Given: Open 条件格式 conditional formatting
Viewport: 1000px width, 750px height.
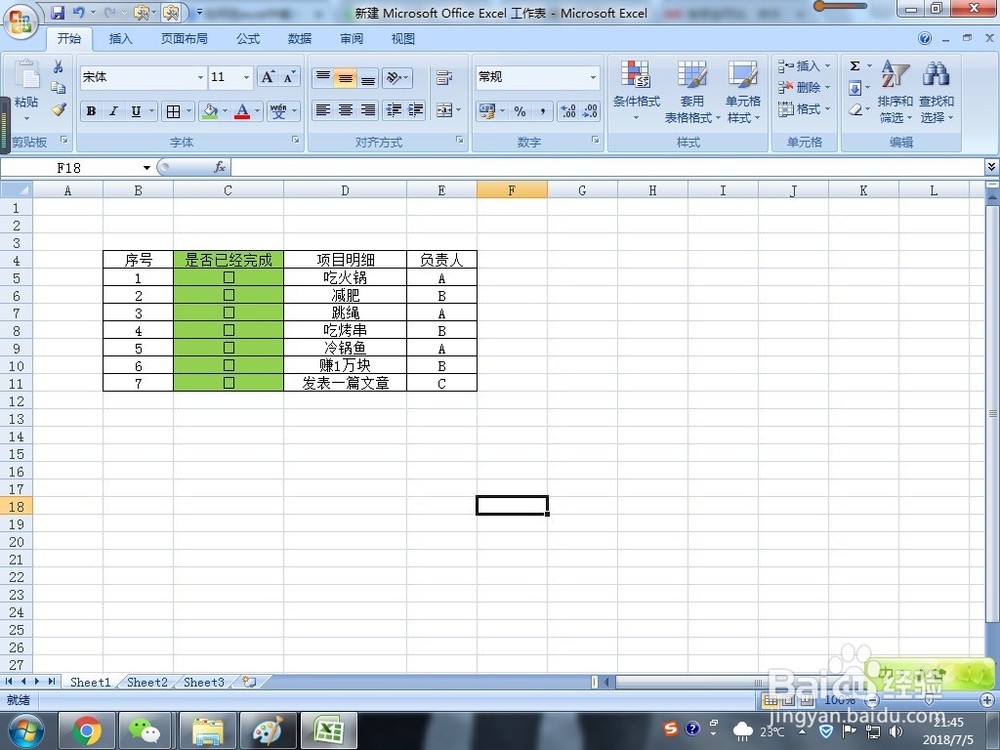Looking at the screenshot, I should [636, 91].
